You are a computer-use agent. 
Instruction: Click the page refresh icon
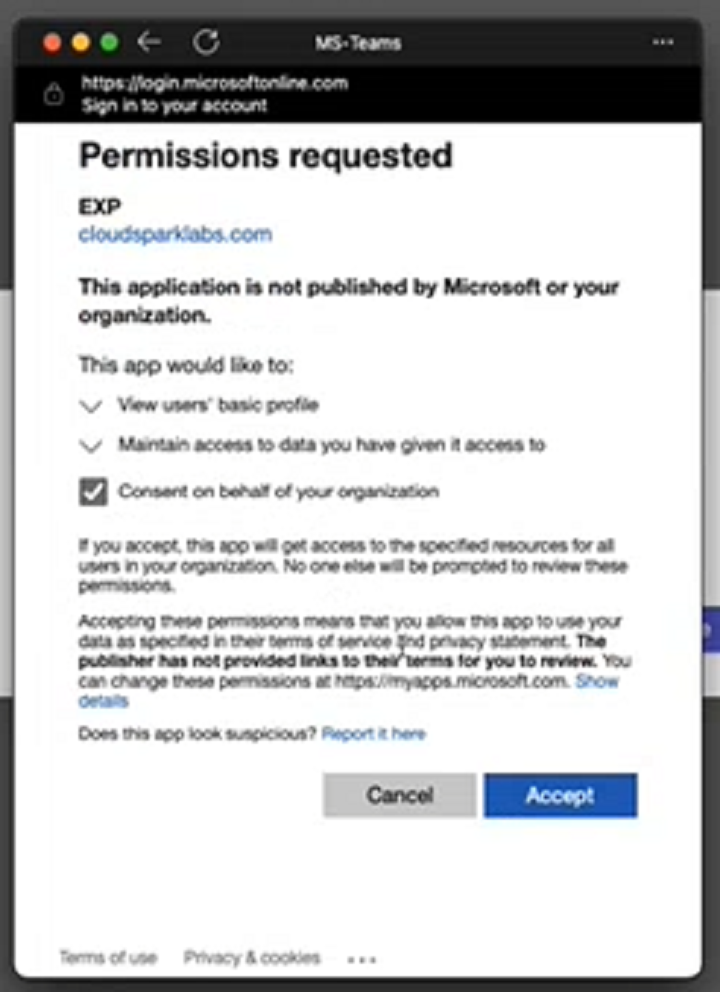(x=208, y=43)
